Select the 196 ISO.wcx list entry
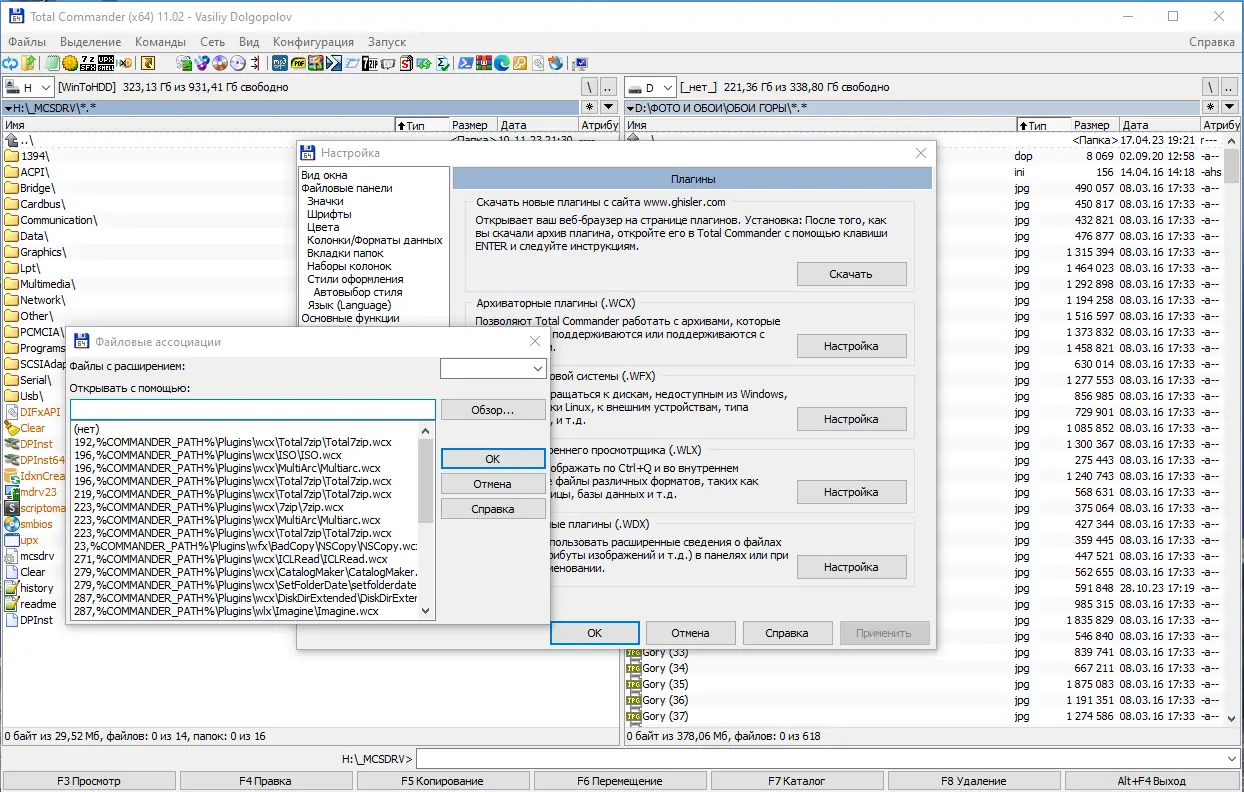This screenshot has height=792, width=1244. click(x=244, y=455)
